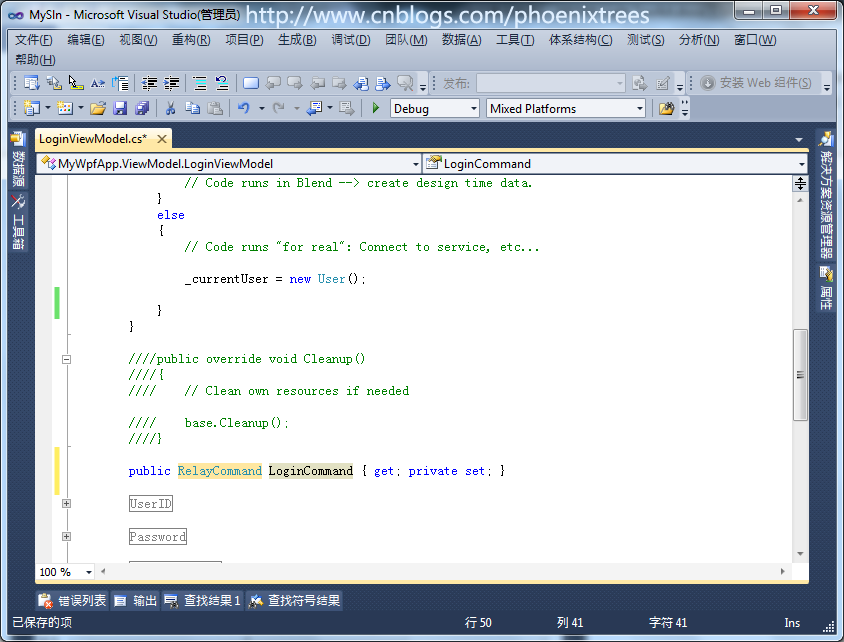Viewport: 844px width, 642px height.
Task: Click the Open File folder icon
Action: 98,109
